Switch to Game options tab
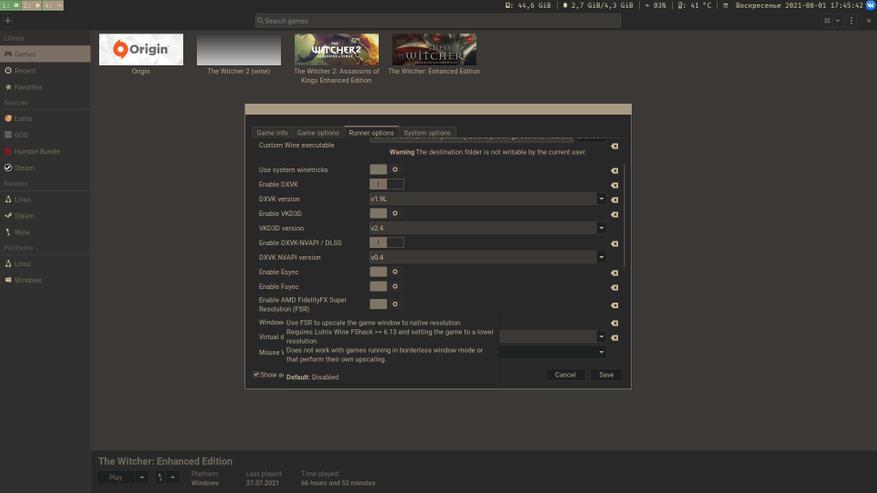877x493 pixels. [318, 133]
